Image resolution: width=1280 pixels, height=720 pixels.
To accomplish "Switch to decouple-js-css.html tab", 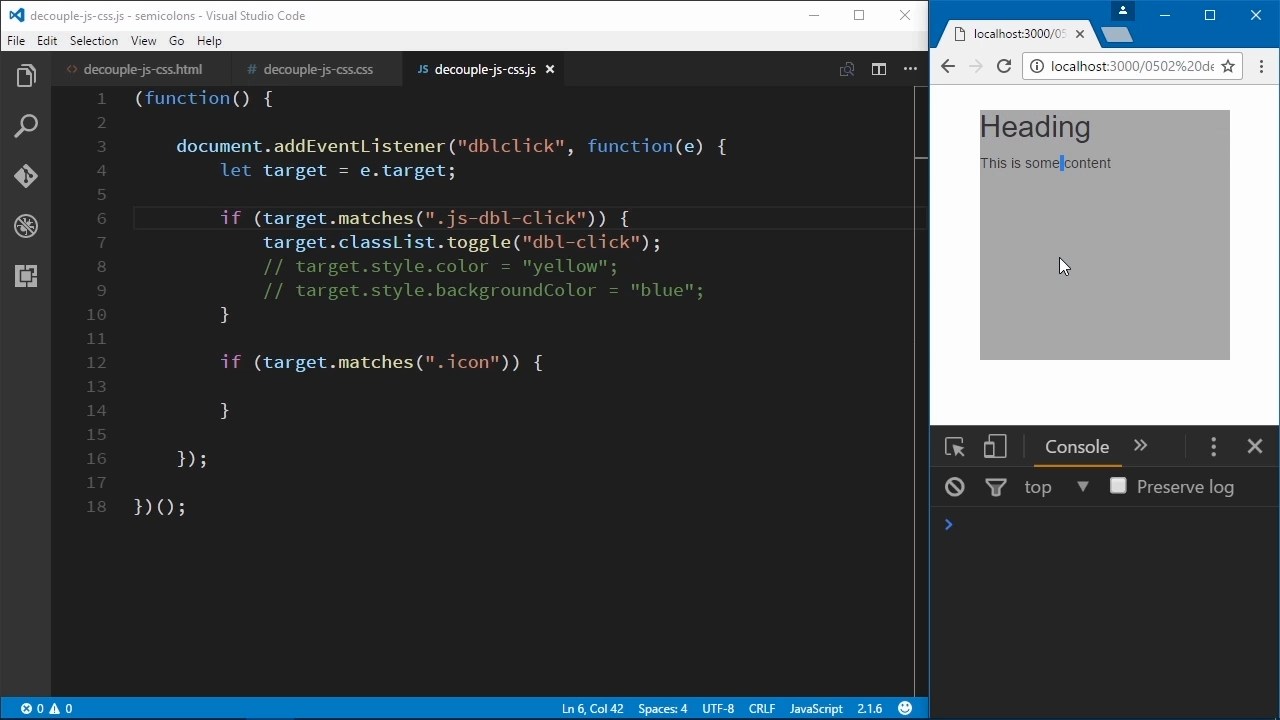I will (142, 69).
